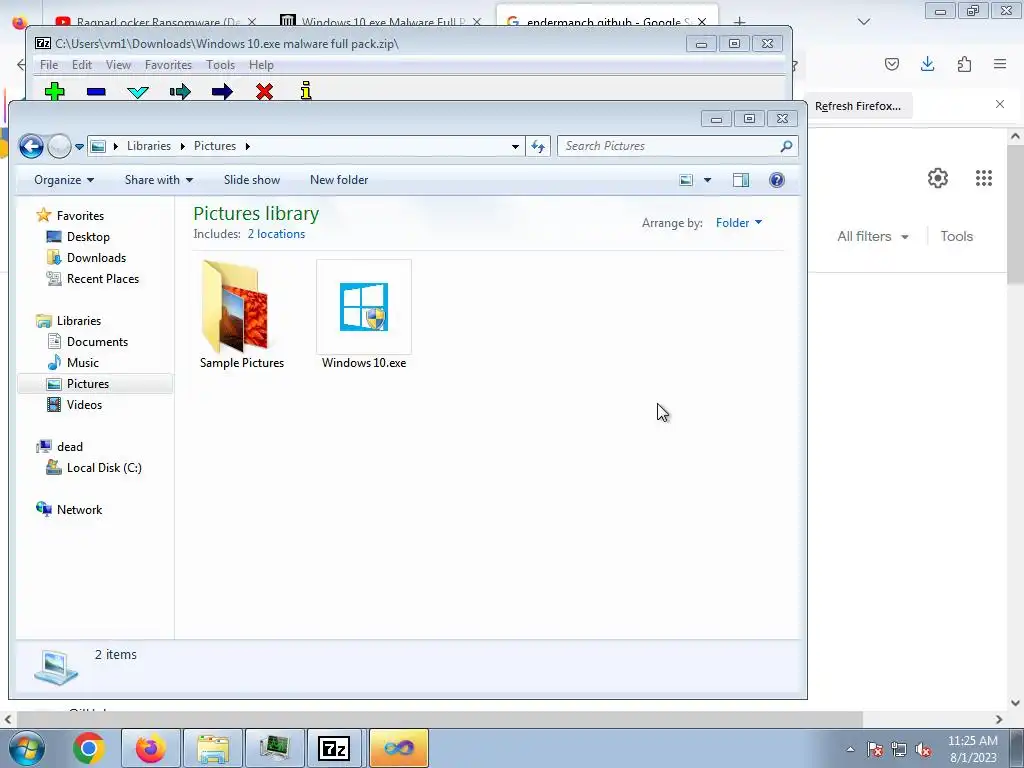1024x768 pixels.
Task: Click the 7-Zip Add green plus icon
Action: click(55, 91)
